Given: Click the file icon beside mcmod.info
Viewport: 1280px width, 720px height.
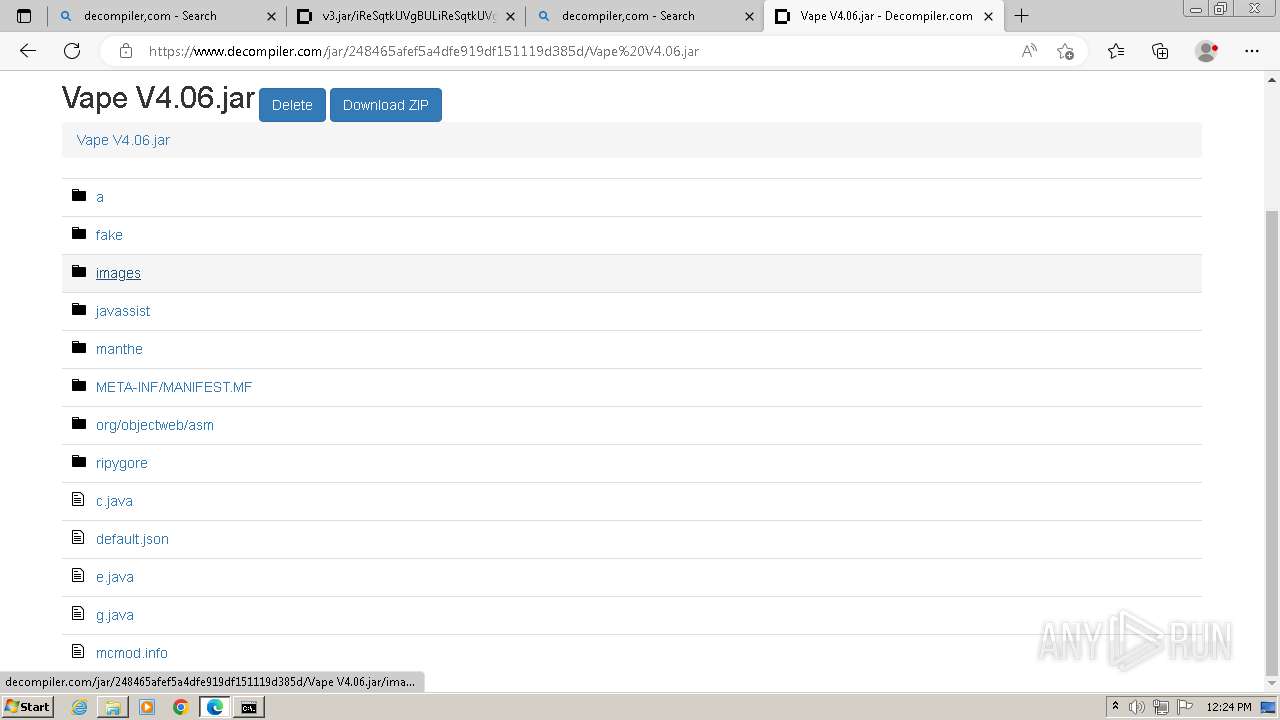Looking at the screenshot, I should pyautogui.click(x=78, y=651).
